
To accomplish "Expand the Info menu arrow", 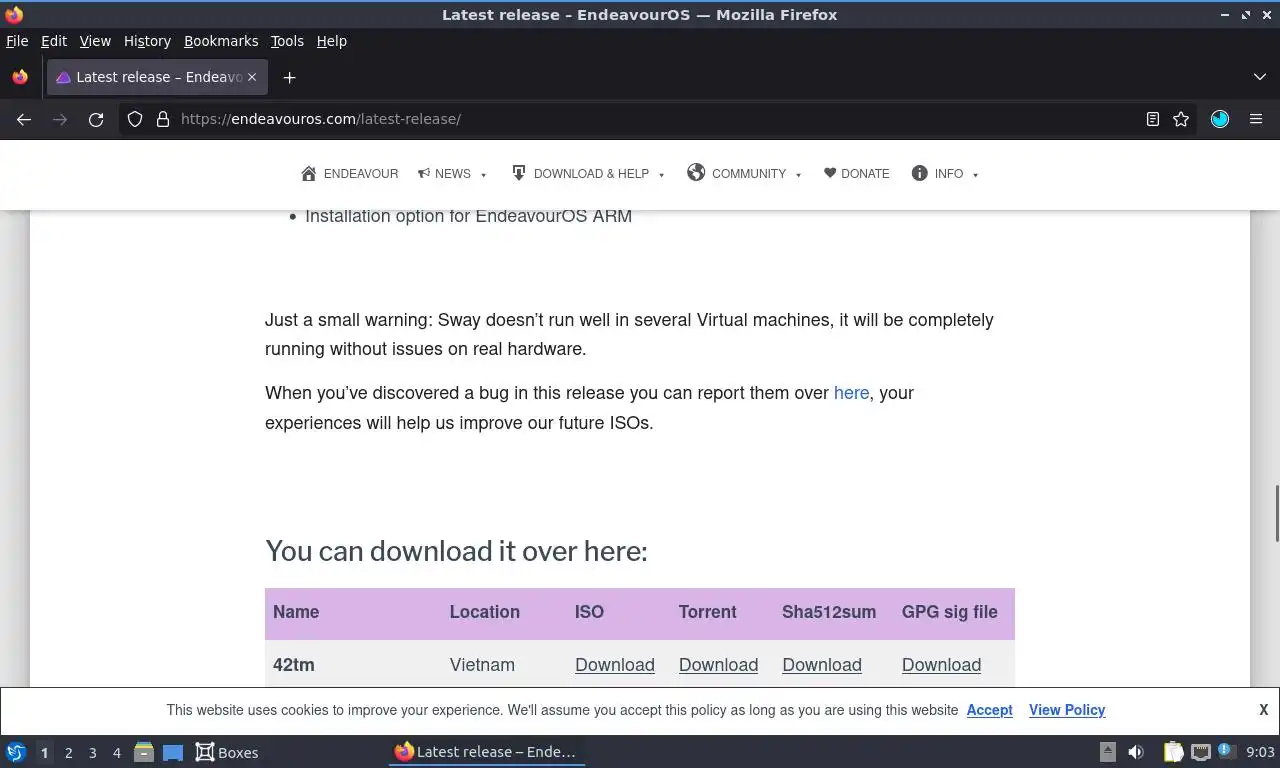I will [975, 175].
